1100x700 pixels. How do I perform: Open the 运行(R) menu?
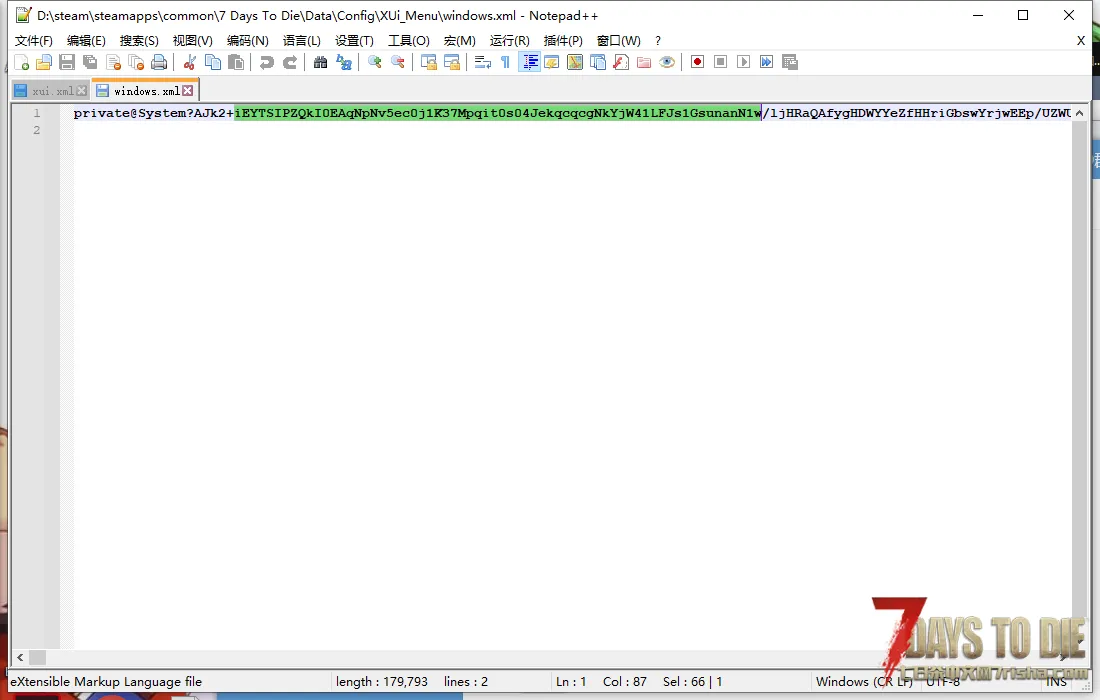509,41
